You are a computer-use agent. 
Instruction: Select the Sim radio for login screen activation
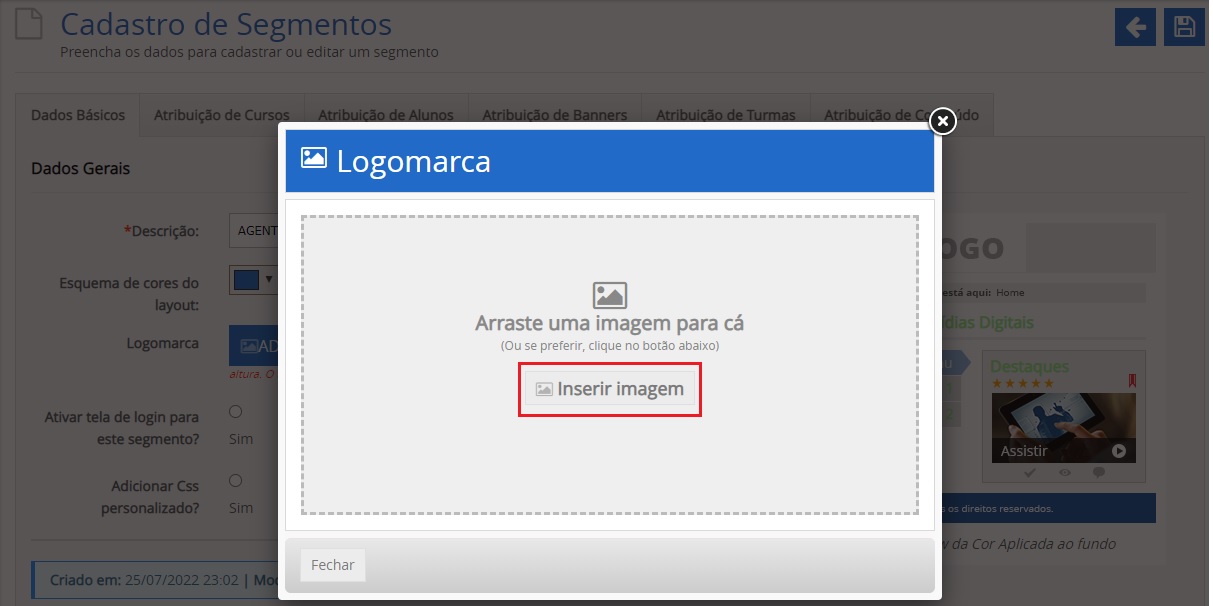[236, 411]
